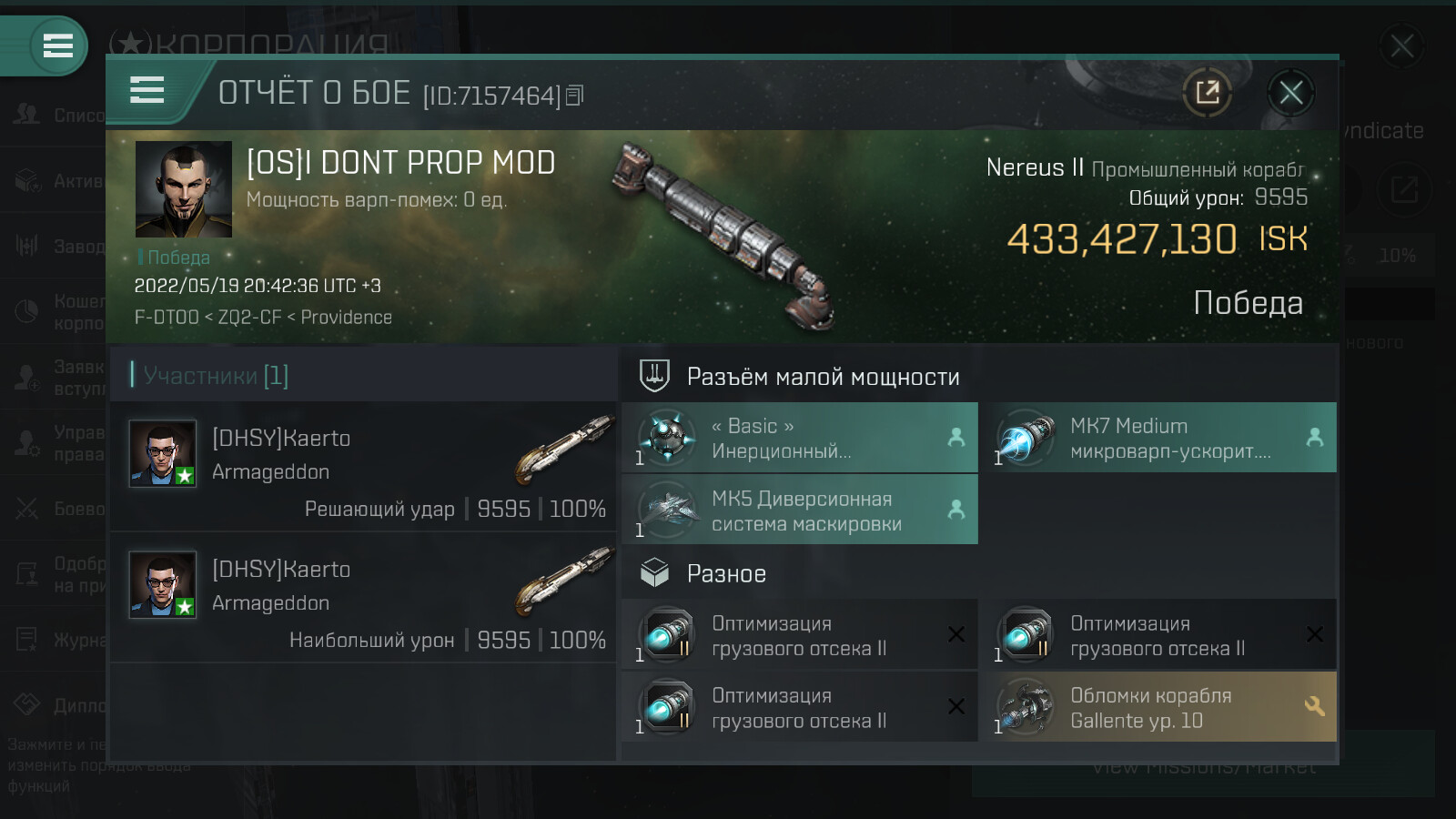
Task: Click the first cargo optimization II rig
Action: pyautogui.click(x=800, y=635)
